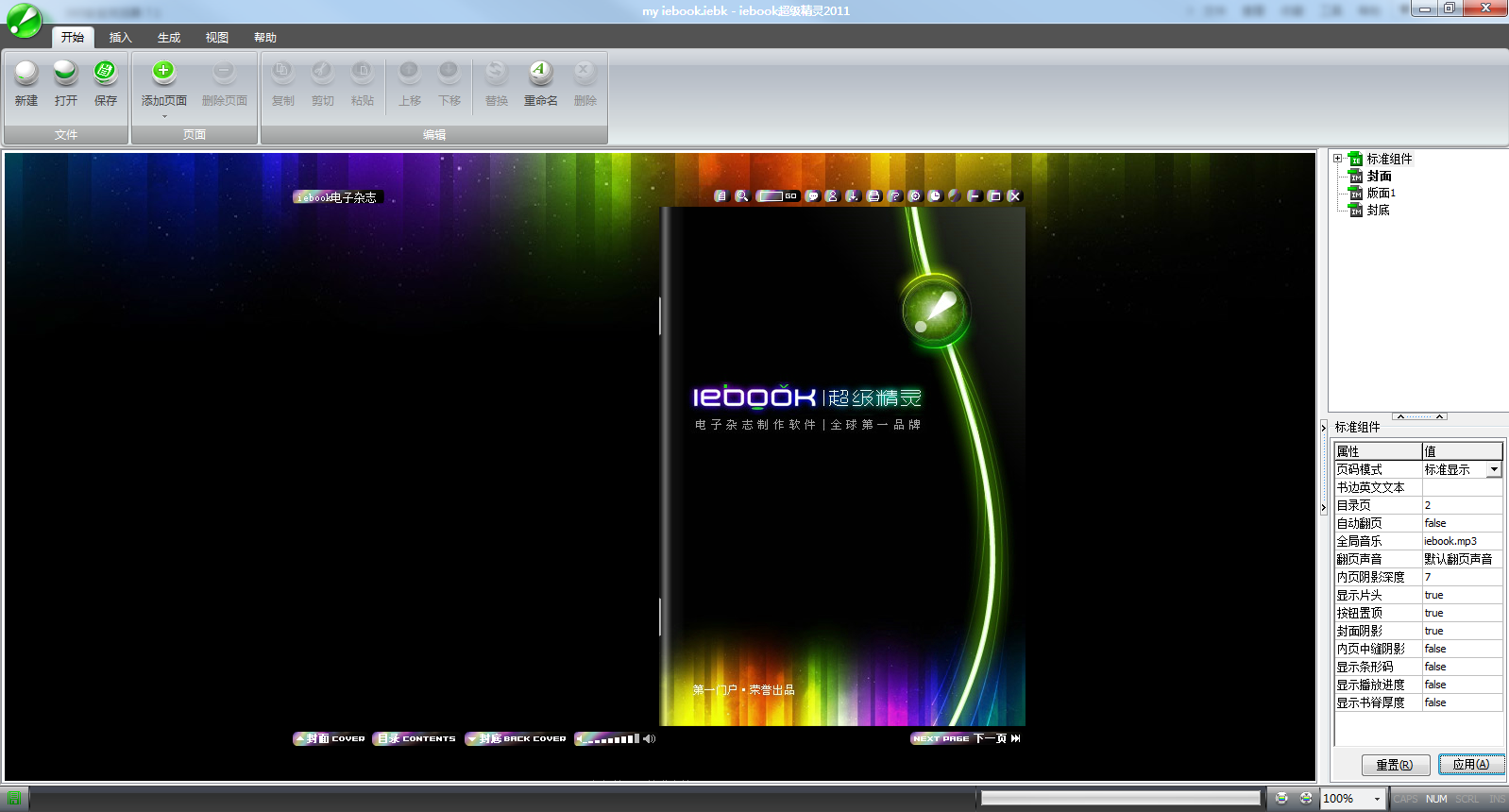Click the 删除页面 delete page icon
Image resolution: width=1509 pixels, height=812 pixels.
(x=224, y=72)
